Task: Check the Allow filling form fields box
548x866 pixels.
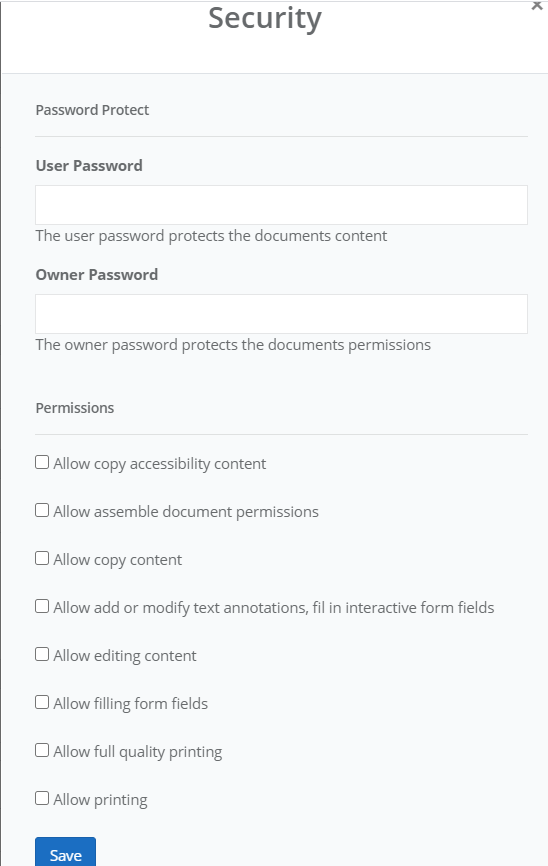Action: pyautogui.click(x=42, y=702)
